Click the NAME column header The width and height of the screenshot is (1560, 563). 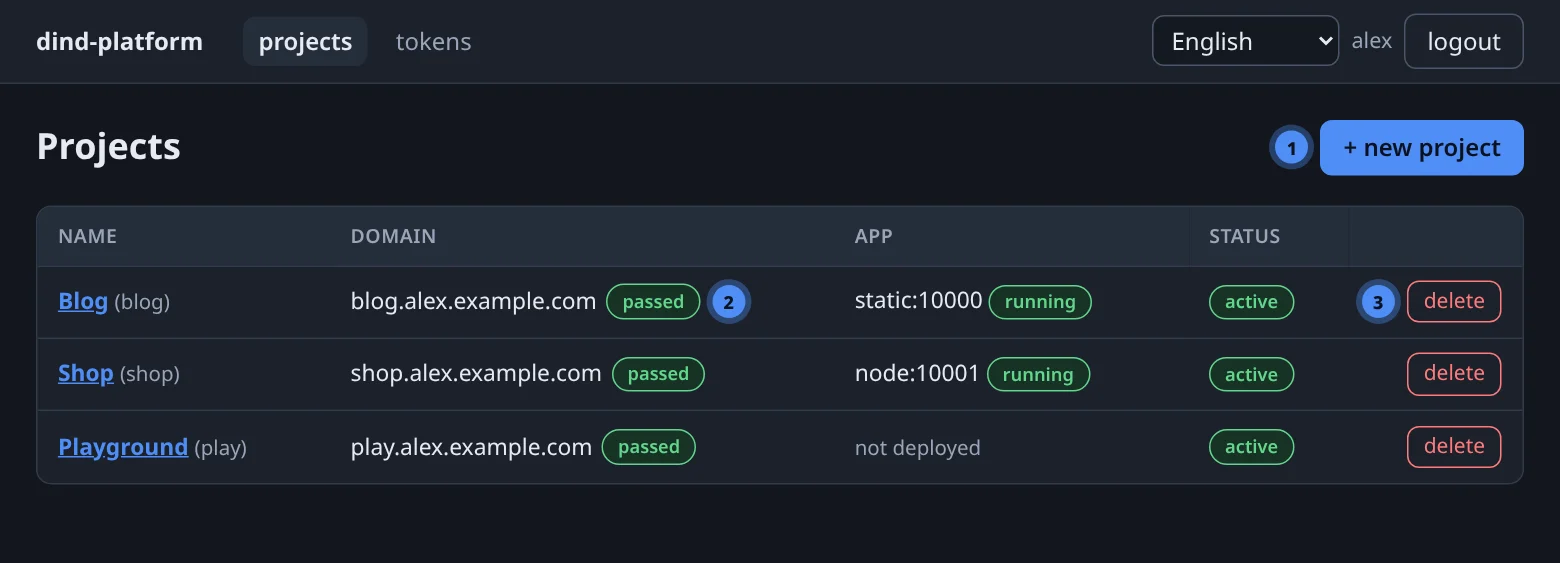[88, 237]
